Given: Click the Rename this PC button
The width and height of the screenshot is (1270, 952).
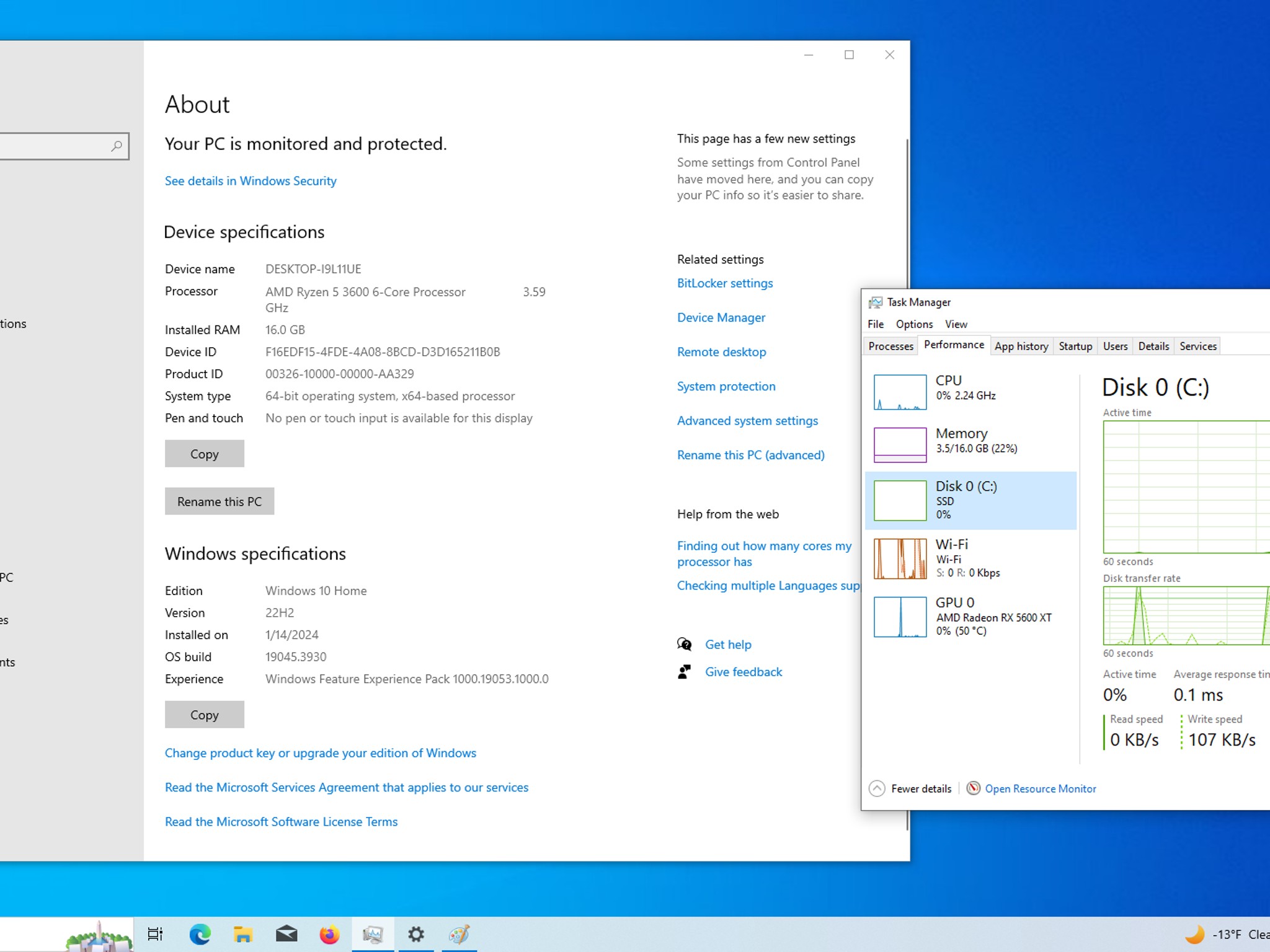Looking at the screenshot, I should [x=220, y=501].
